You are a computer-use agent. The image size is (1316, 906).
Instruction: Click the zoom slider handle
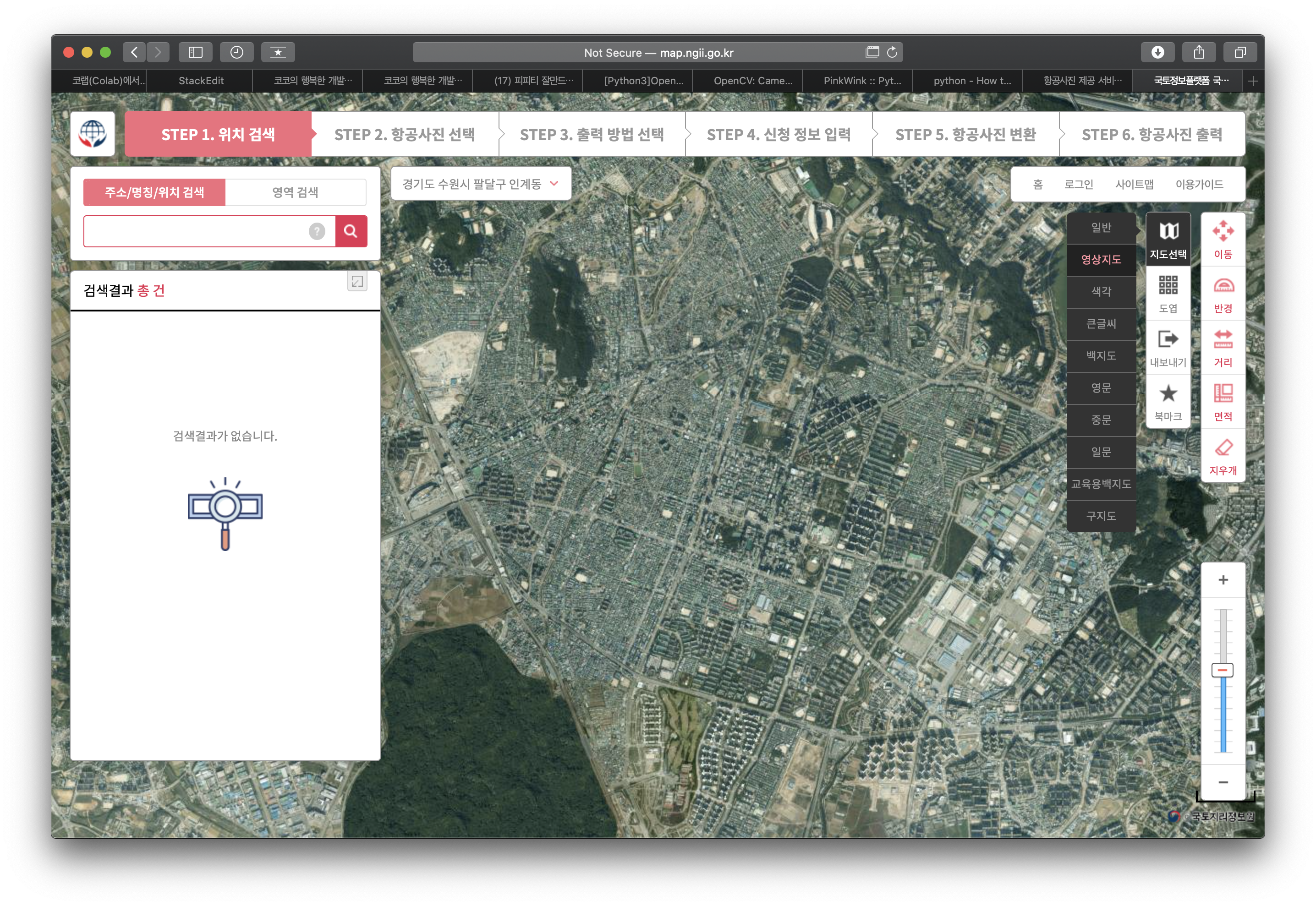(1223, 671)
